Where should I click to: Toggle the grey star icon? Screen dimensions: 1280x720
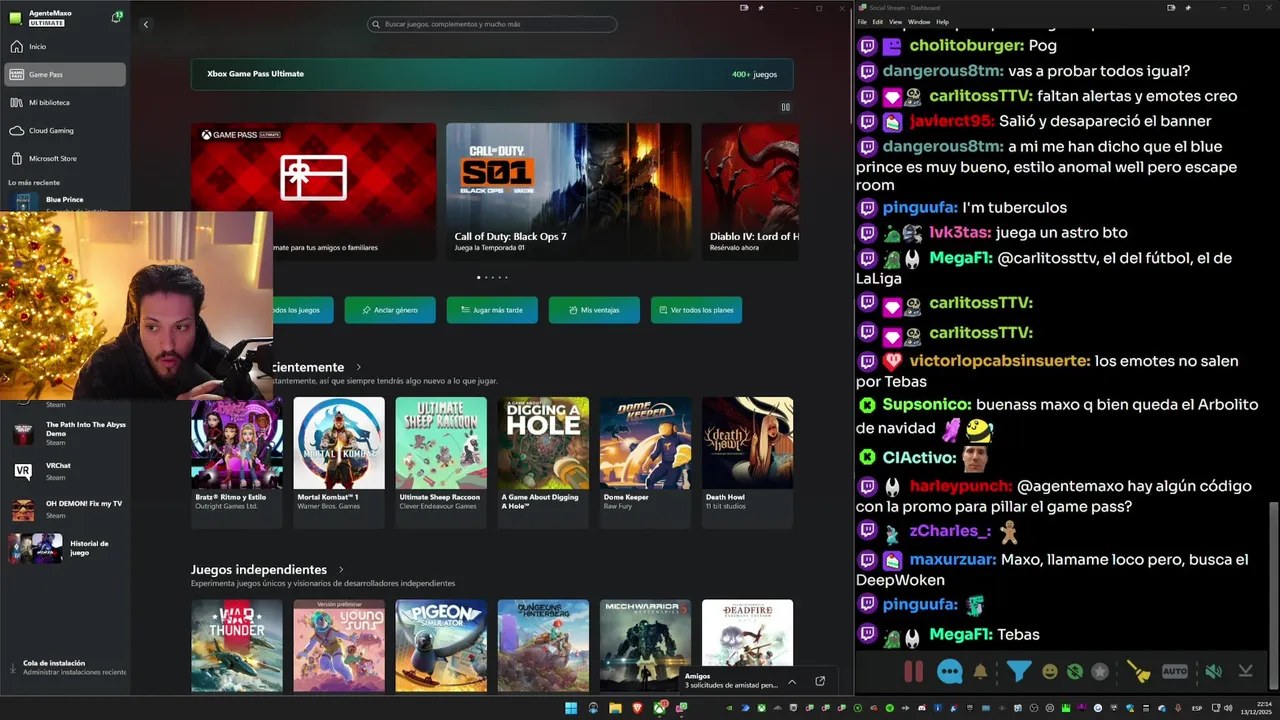[x=1101, y=672]
